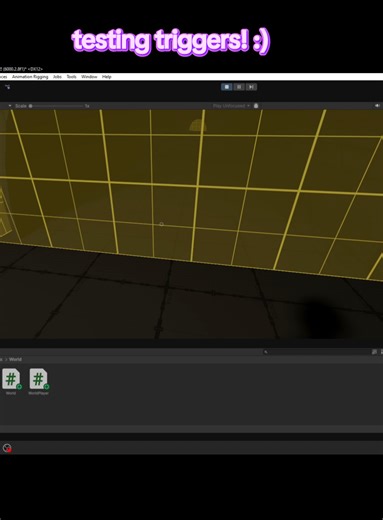Click the small cursor icon in top-left toolbar
The height and width of the screenshot is (520, 383).
coord(7,87)
